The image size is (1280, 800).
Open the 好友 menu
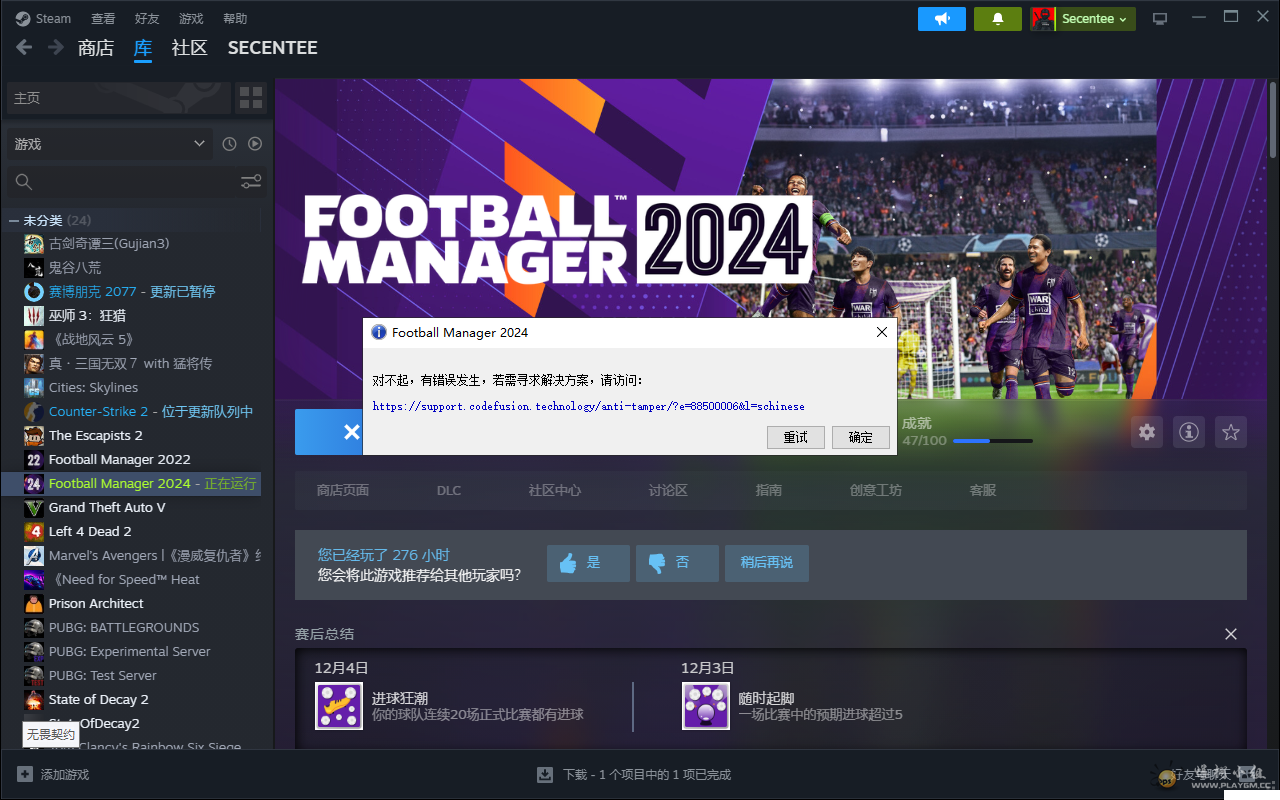(147, 18)
